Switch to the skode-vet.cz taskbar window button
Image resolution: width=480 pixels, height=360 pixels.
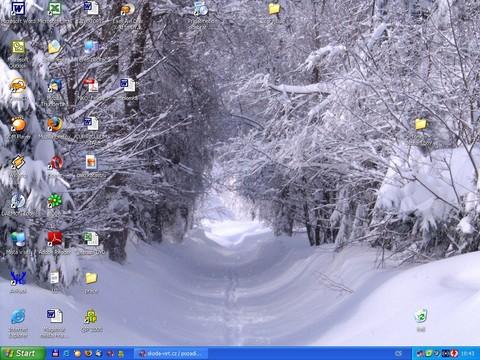pyautogui.click(x=171, y=353)
